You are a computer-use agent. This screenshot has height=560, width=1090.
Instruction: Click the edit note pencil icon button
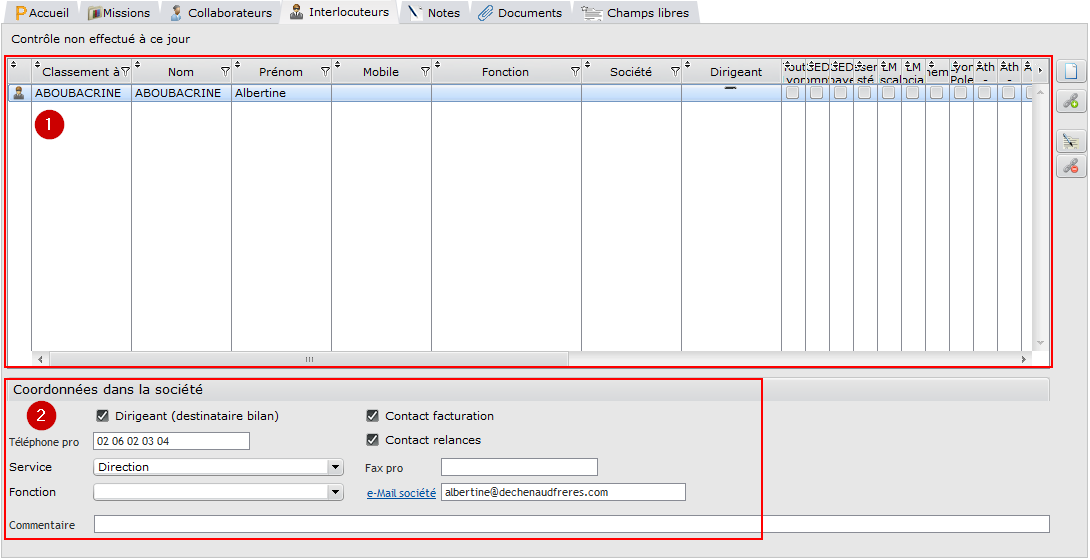pos(1071,141)
